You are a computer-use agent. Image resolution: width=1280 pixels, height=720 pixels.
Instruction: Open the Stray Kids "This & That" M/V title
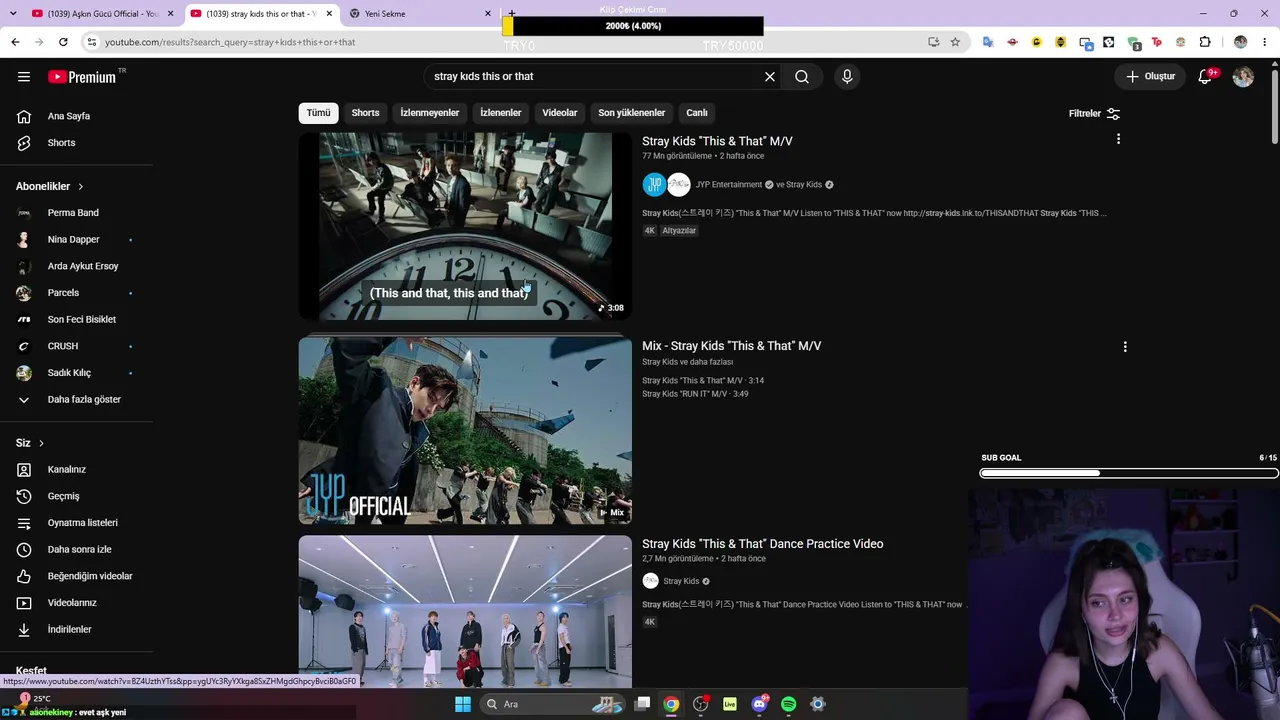717,141
